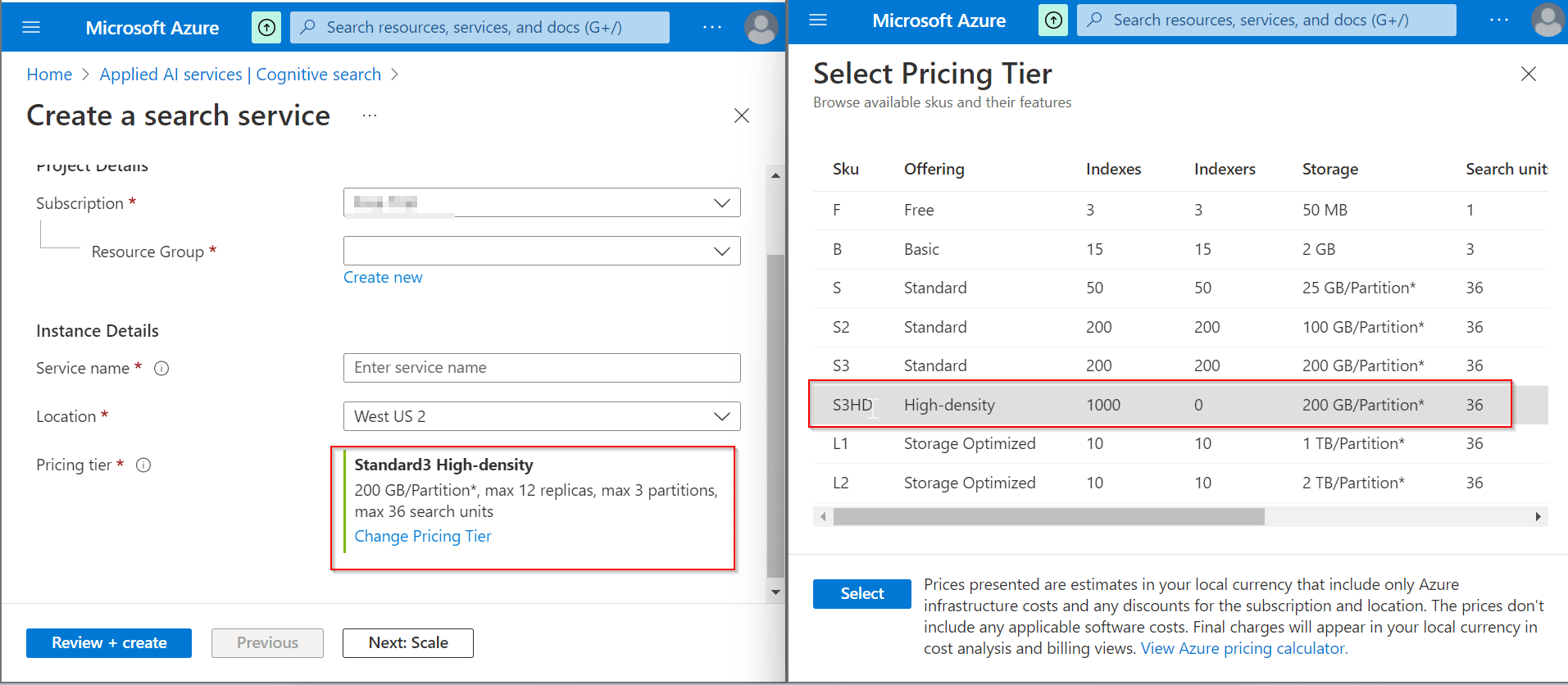This screenshot has width=1568, height=685.
Task: Show info tooltip for Pricing tier
Action: pyautogui.click(x=143, y=465)
